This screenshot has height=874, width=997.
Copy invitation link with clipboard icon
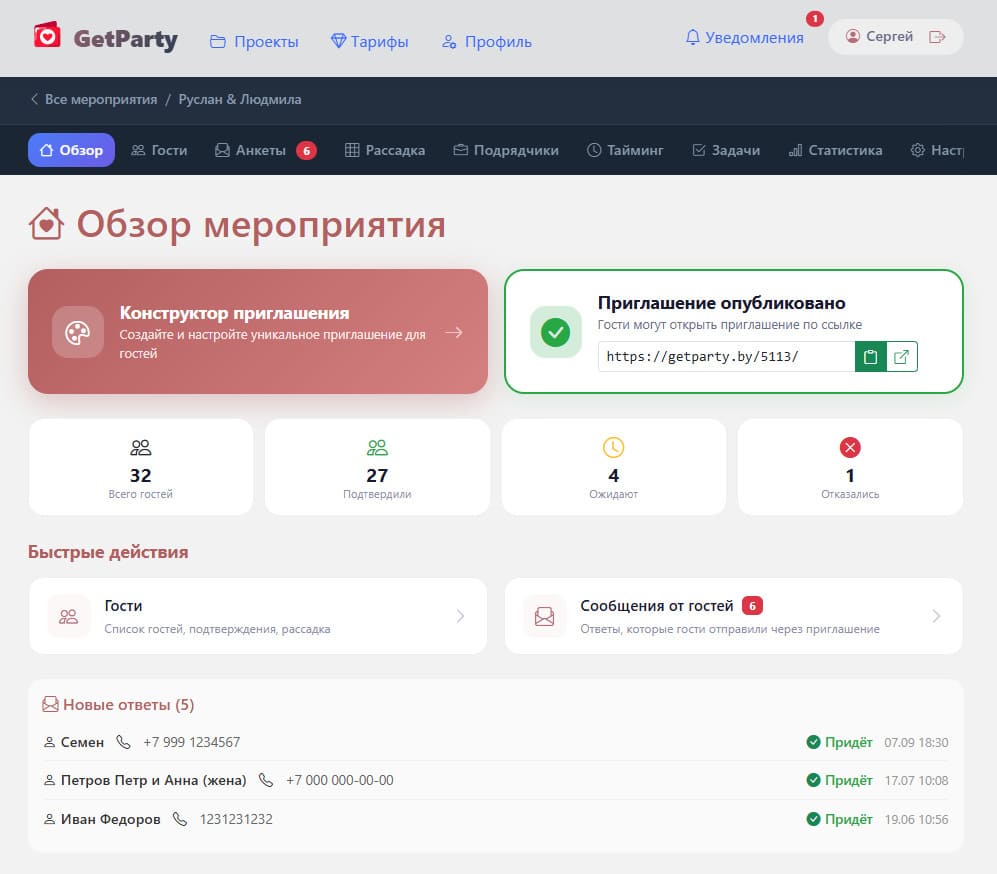[x=870, y=357]
